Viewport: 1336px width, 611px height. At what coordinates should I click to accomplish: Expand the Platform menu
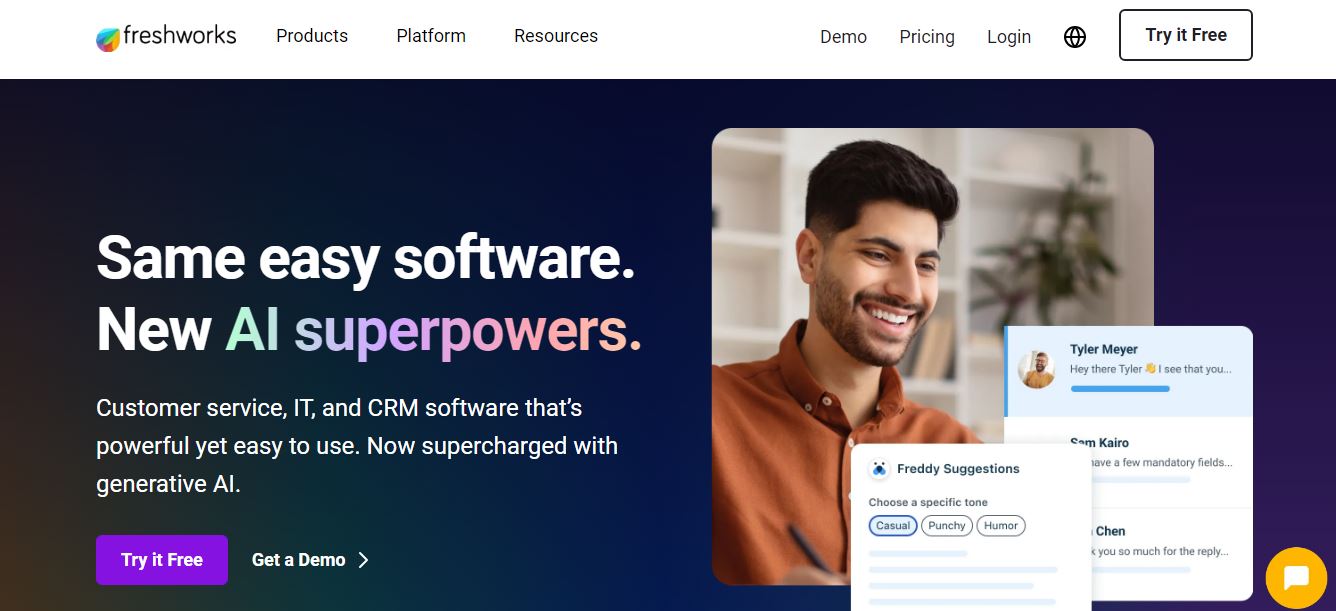pos(431,36)
